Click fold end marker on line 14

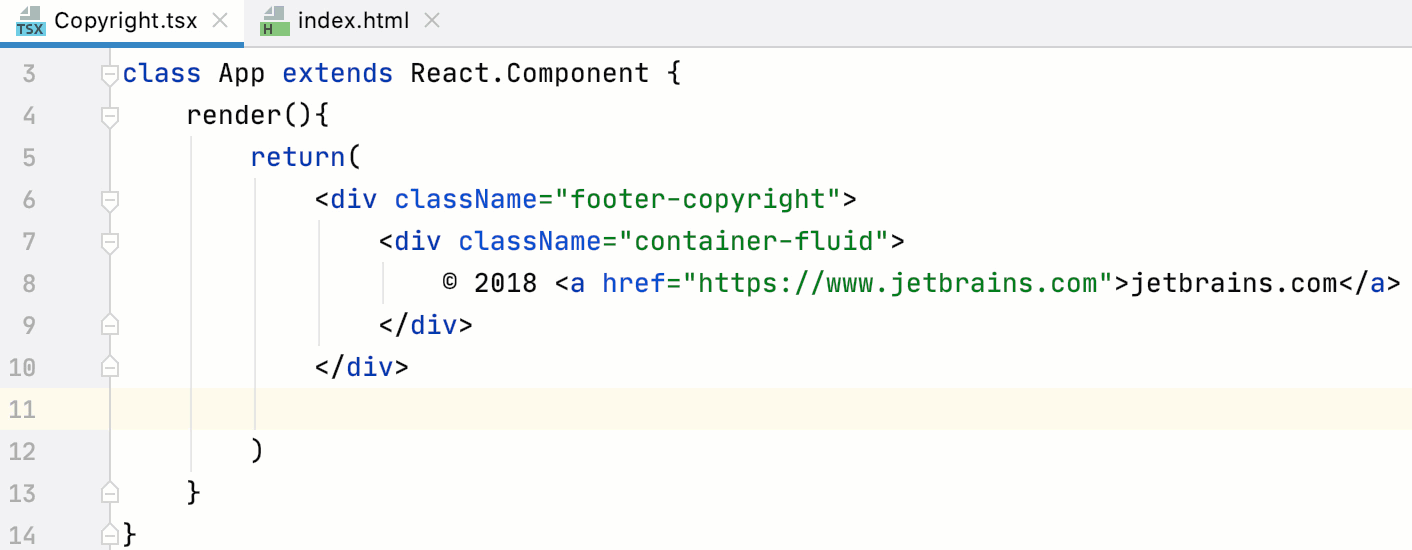pos(110,535)
